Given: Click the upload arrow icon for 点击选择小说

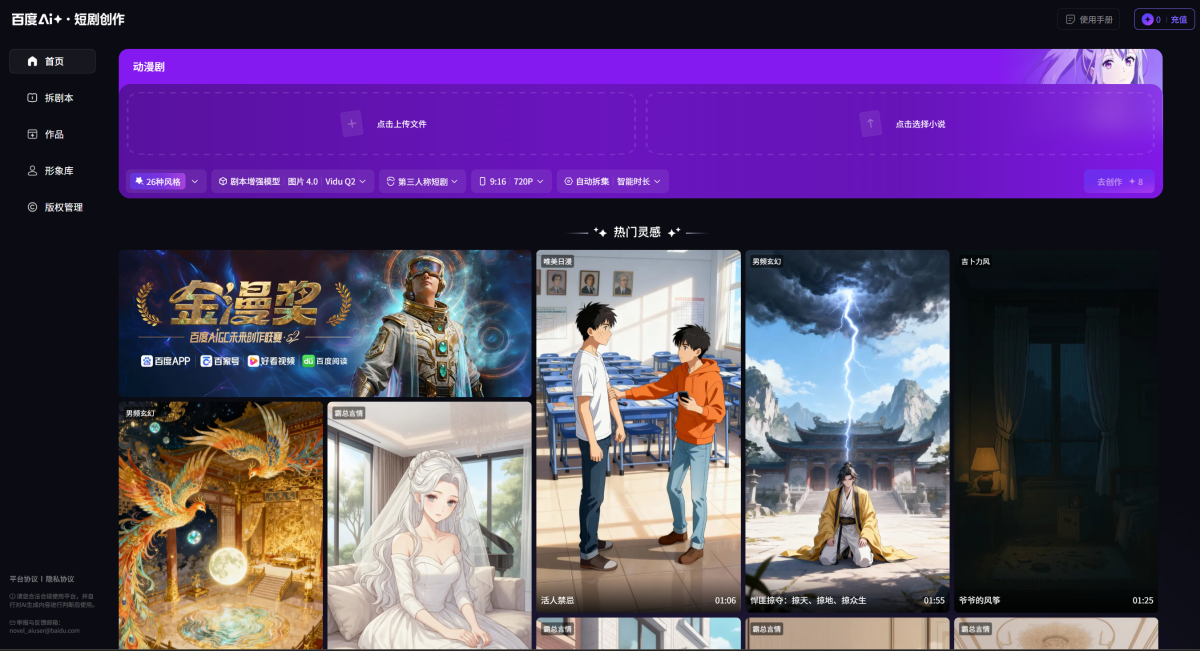Looking at the screenshot, I should [870, 124].
